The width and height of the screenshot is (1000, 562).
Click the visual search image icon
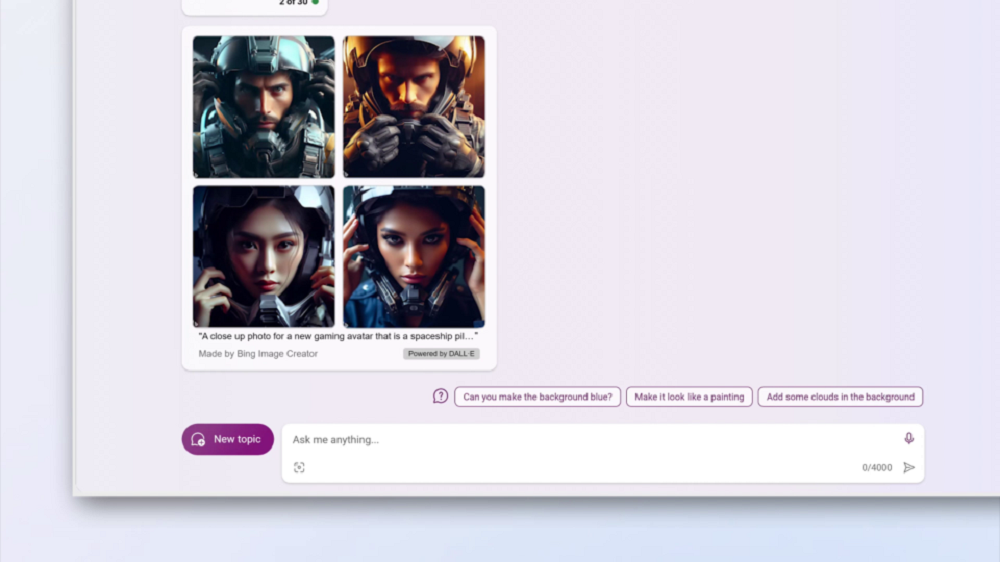tap(299, 468)
